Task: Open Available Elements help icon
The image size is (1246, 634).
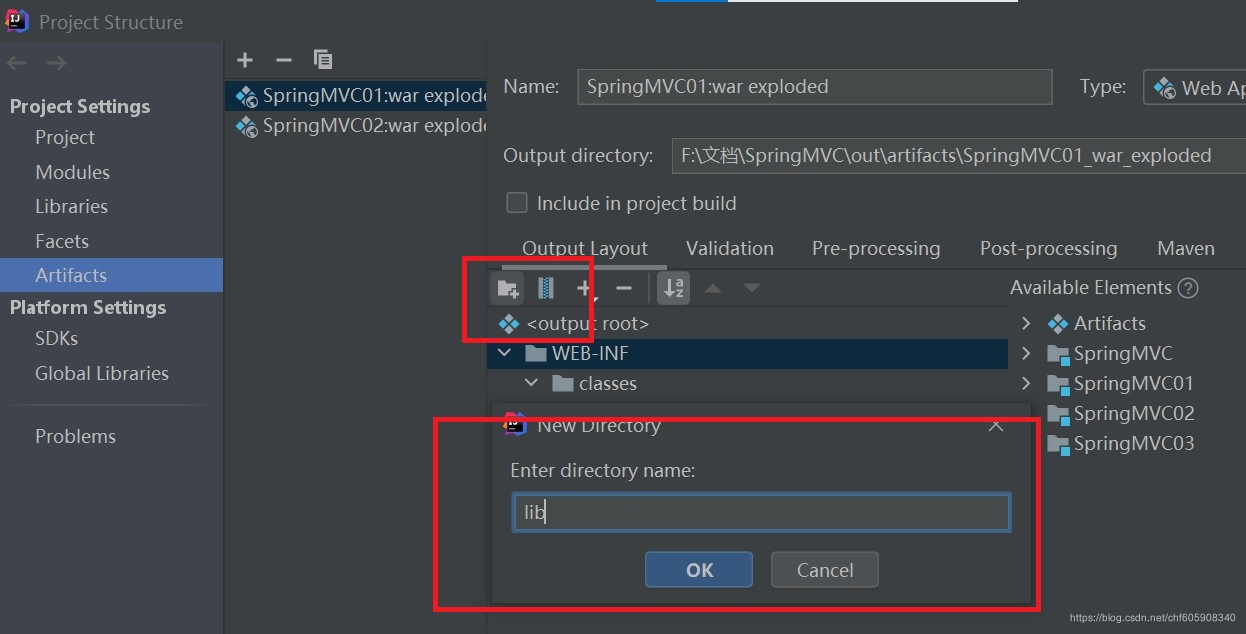Action: click(1188, 288)
